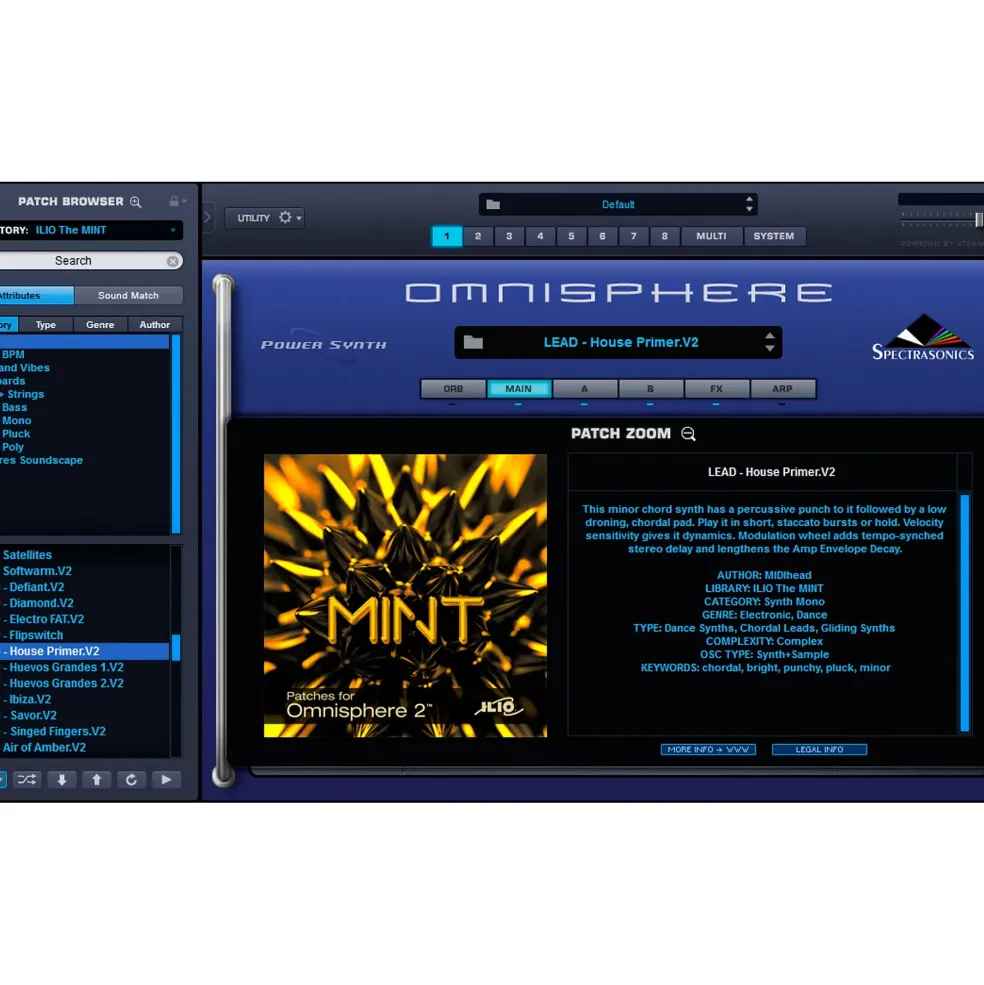
Task: Click MORE INFO → WWW button
Action: [x=708, y=749]
